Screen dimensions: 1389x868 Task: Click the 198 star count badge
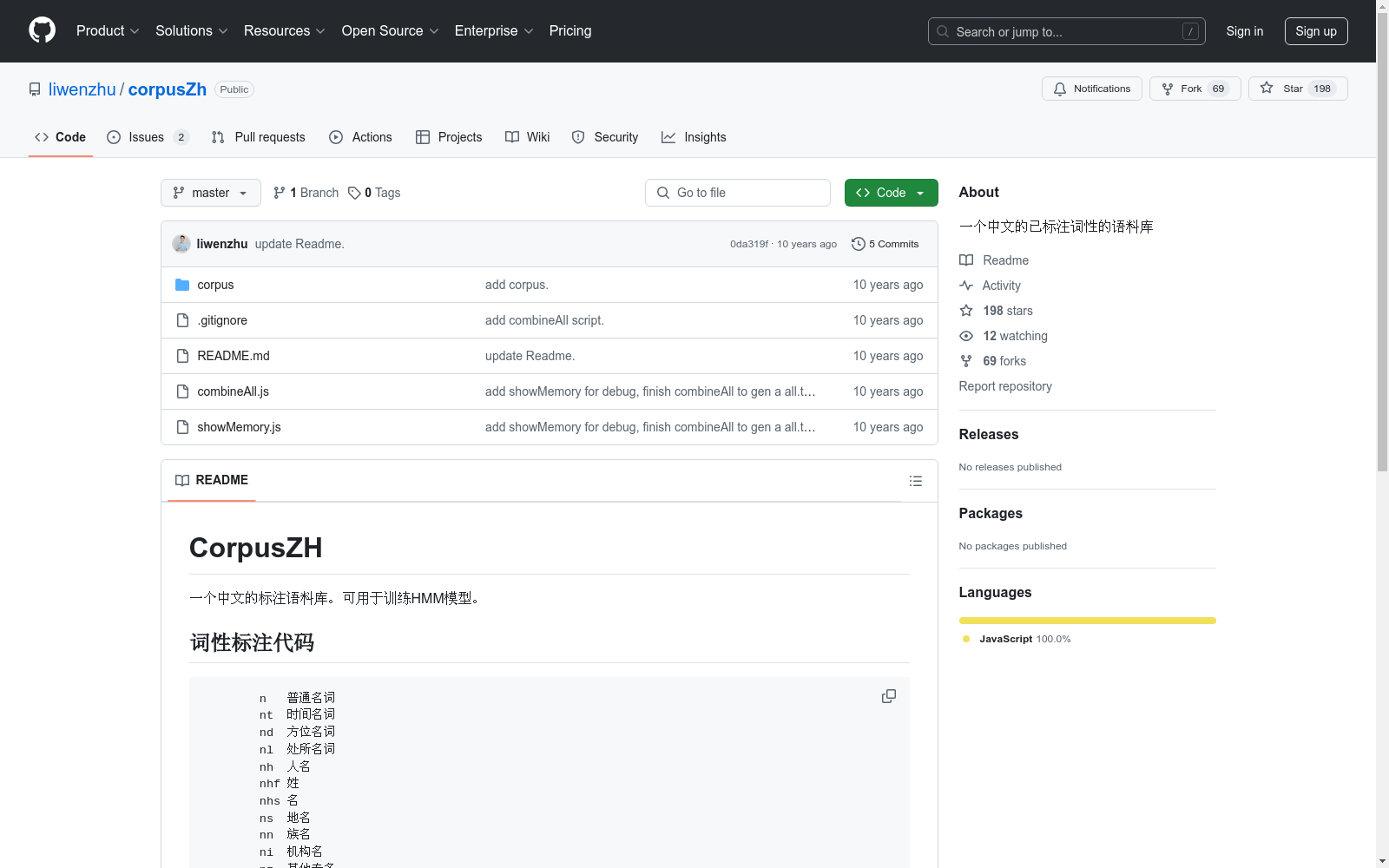click(x=1322, y=89)
